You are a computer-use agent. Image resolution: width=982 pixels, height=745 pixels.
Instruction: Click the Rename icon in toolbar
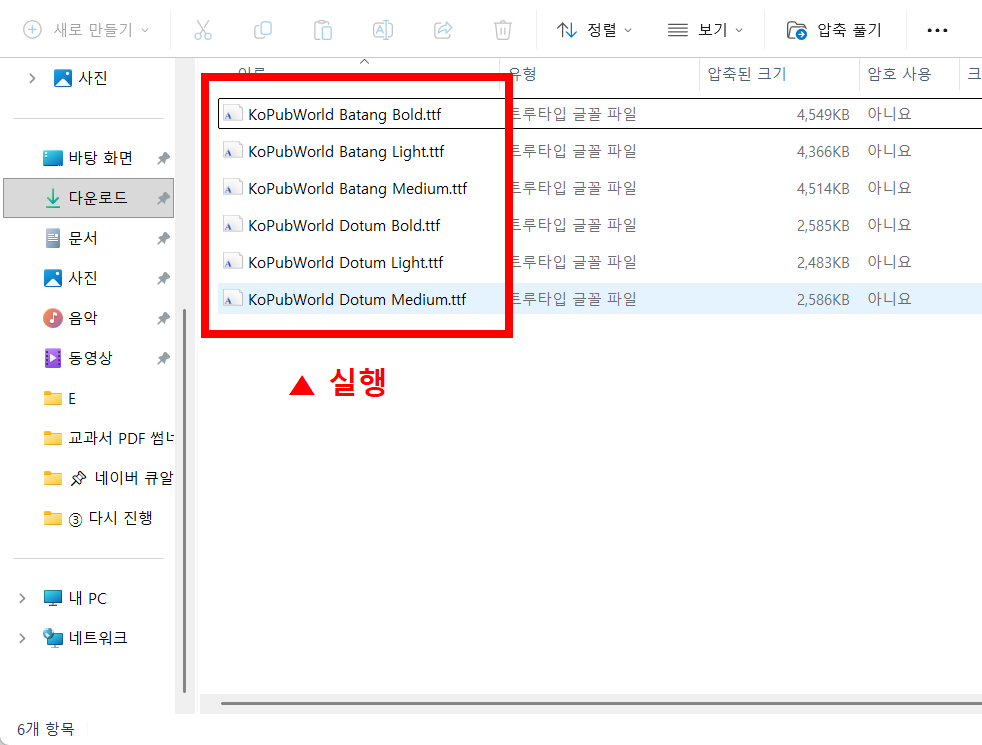[383, 30]
